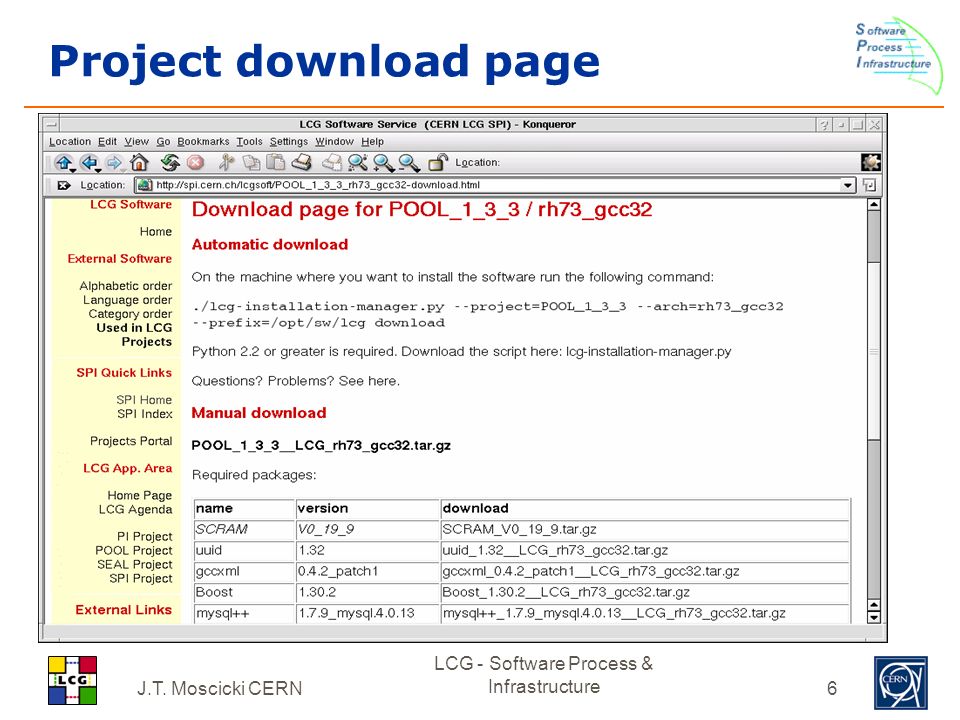Open the Location menu in menu bar
This screenshot has width=960, height=720.
70,141
